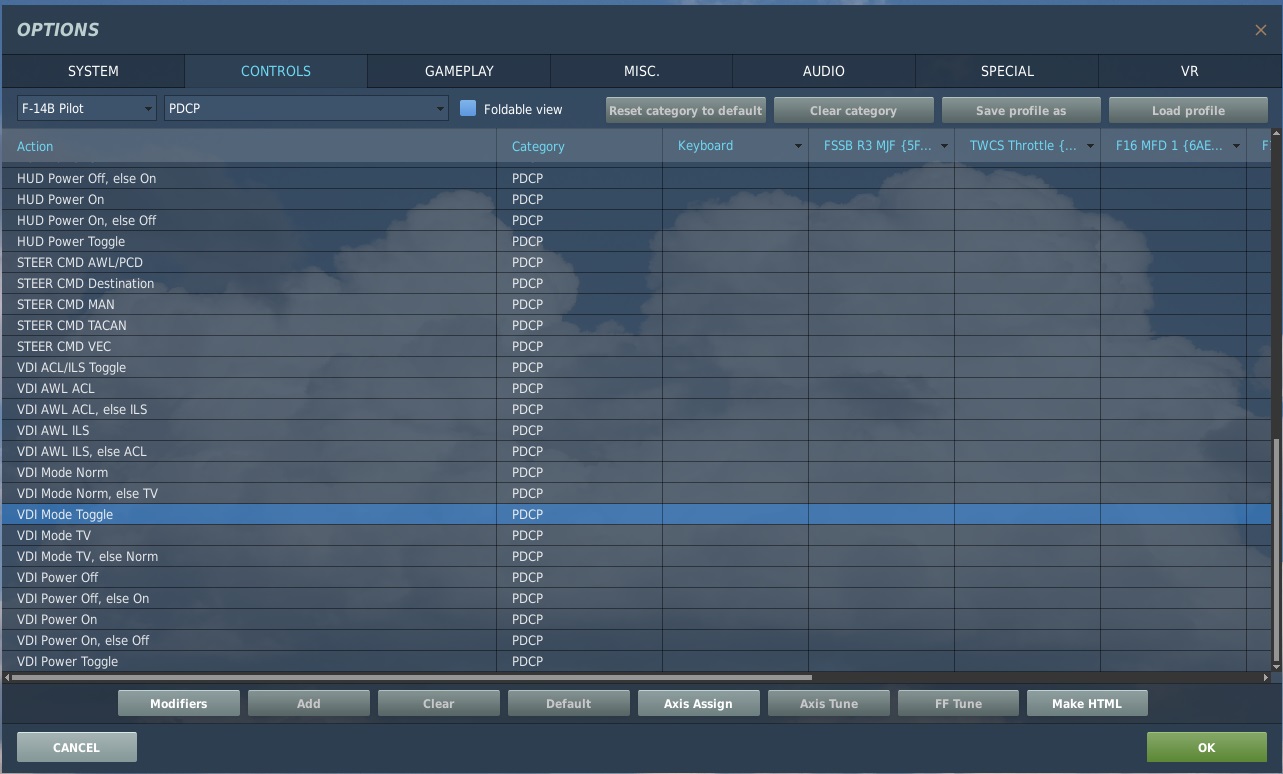The image size is (1283, 774).
Task: Click the vertical scrollbar up arrow
Action: [x=1276, y=133]
